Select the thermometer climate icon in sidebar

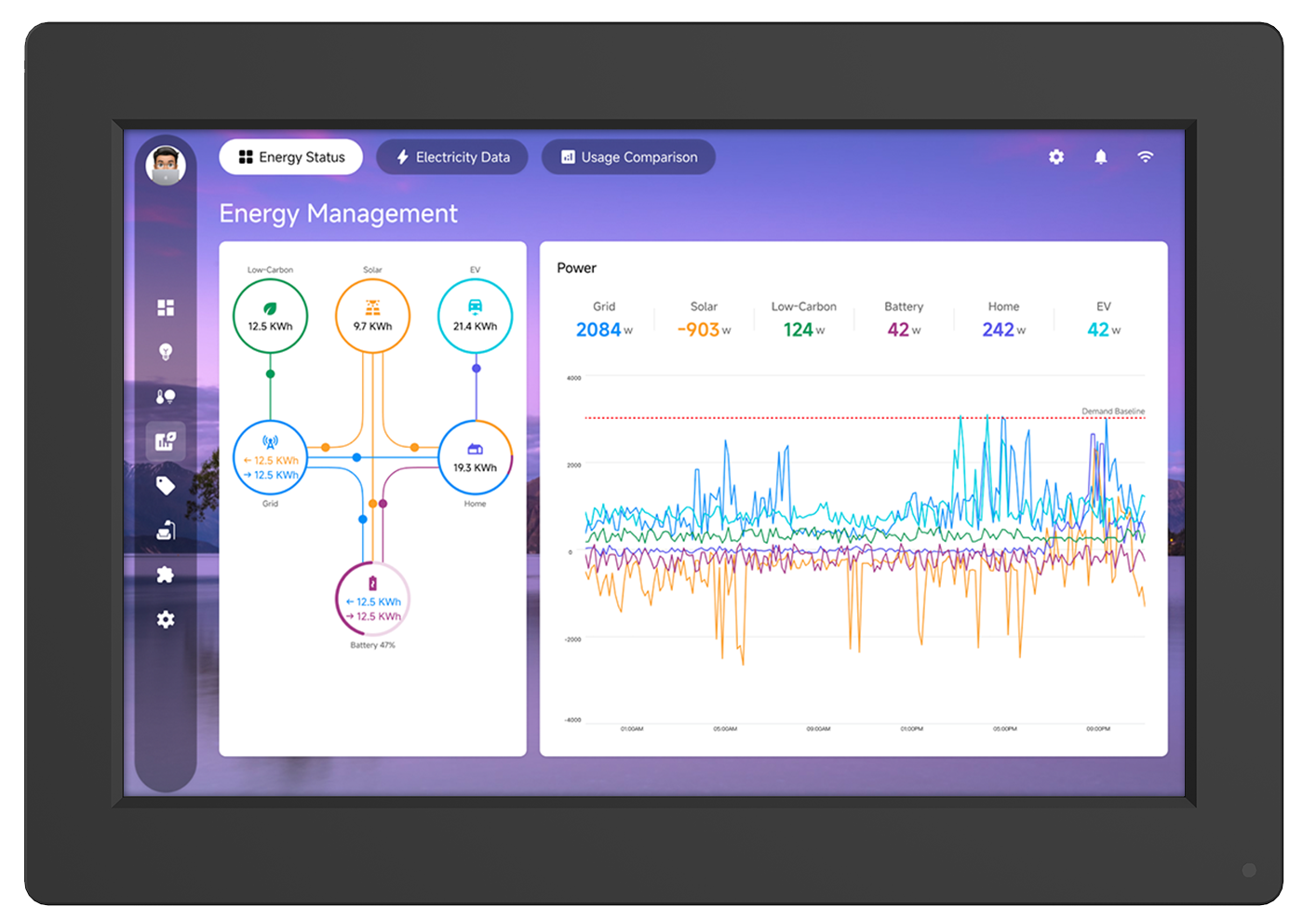tap(166, 397)
